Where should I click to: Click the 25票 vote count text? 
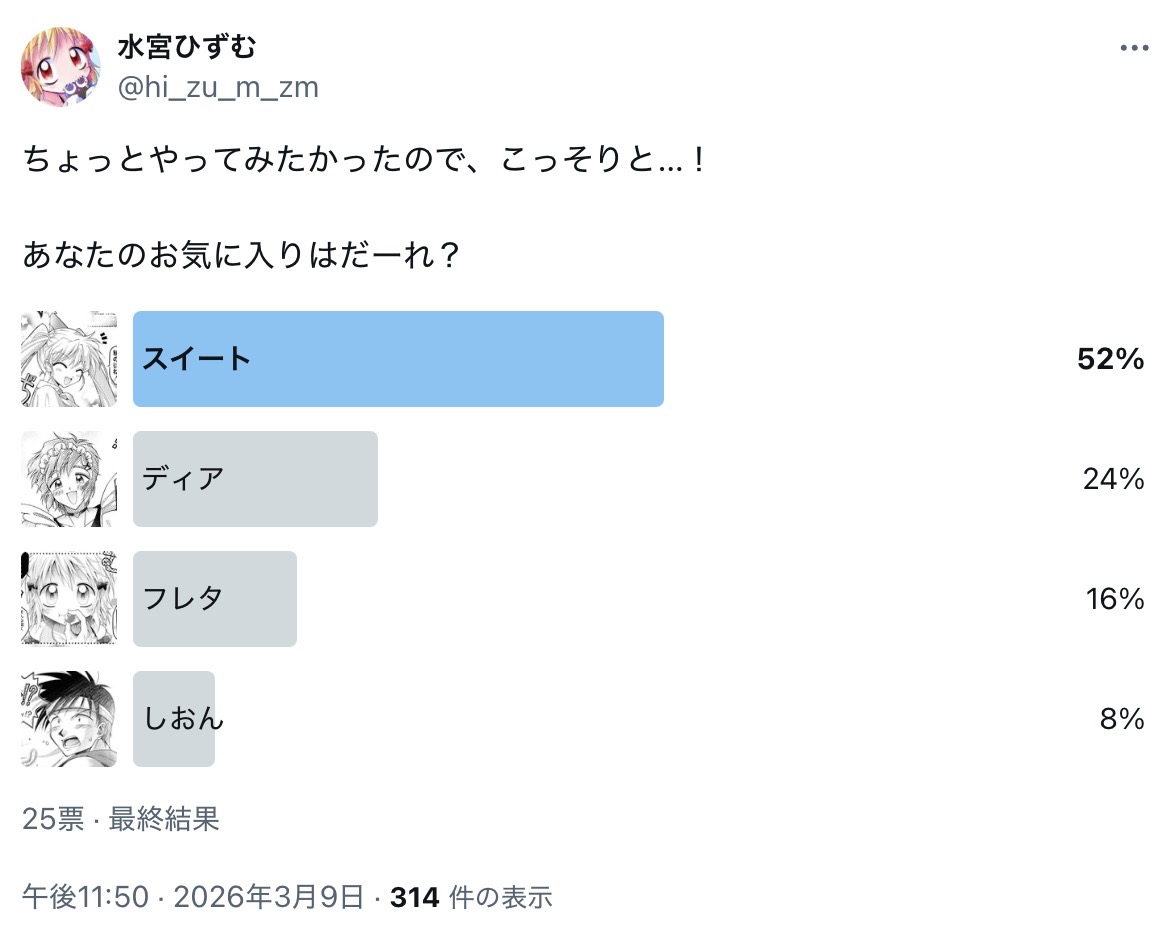click(53, 820)
